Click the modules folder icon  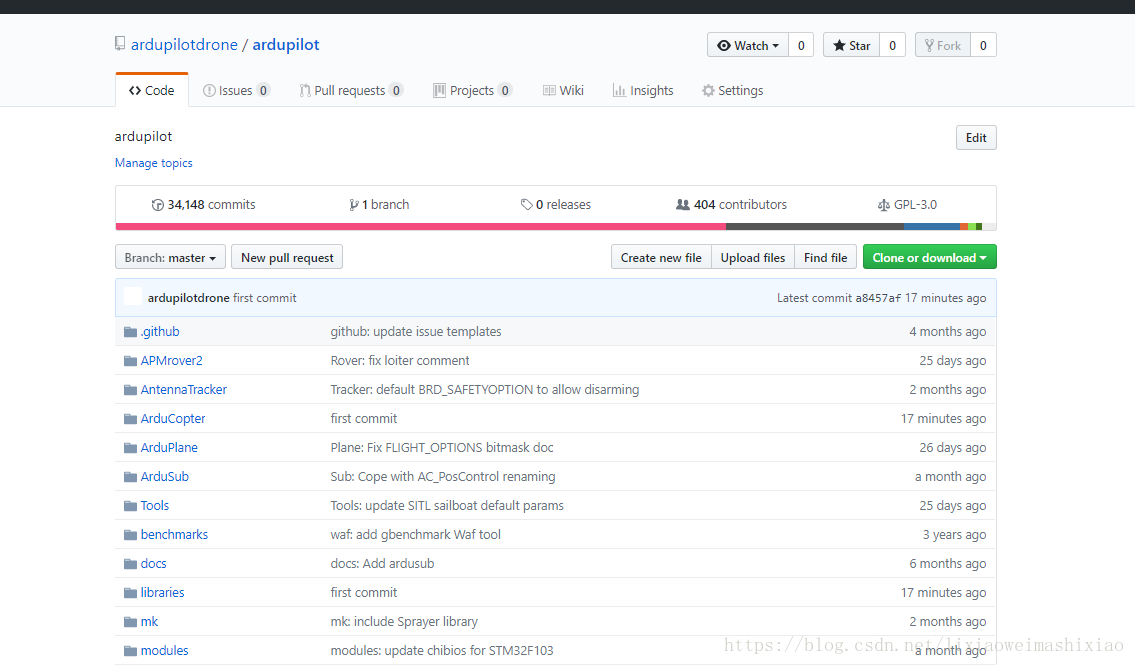point(130,650)
